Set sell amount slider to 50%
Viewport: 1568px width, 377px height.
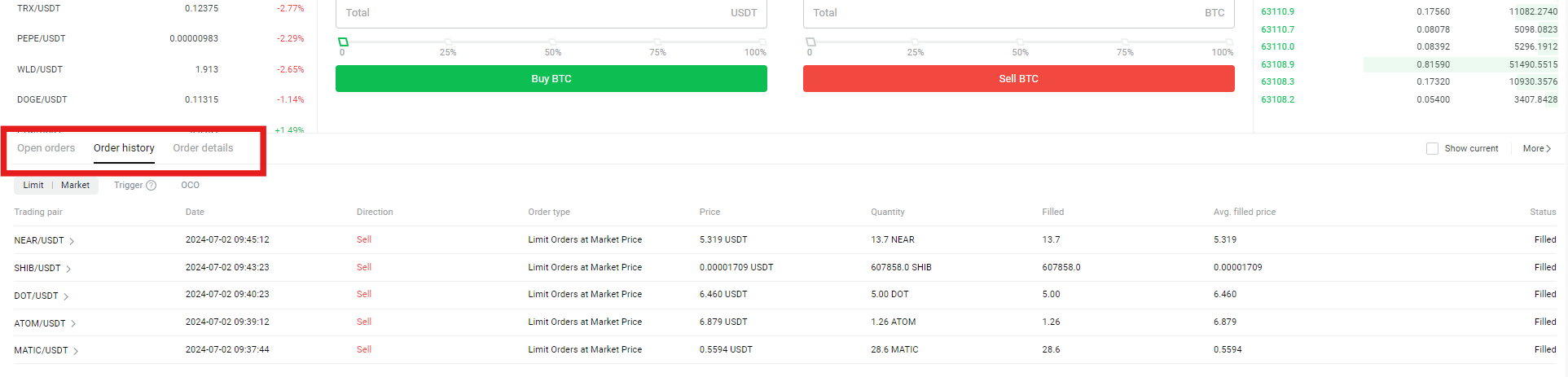click(1021, 42)
